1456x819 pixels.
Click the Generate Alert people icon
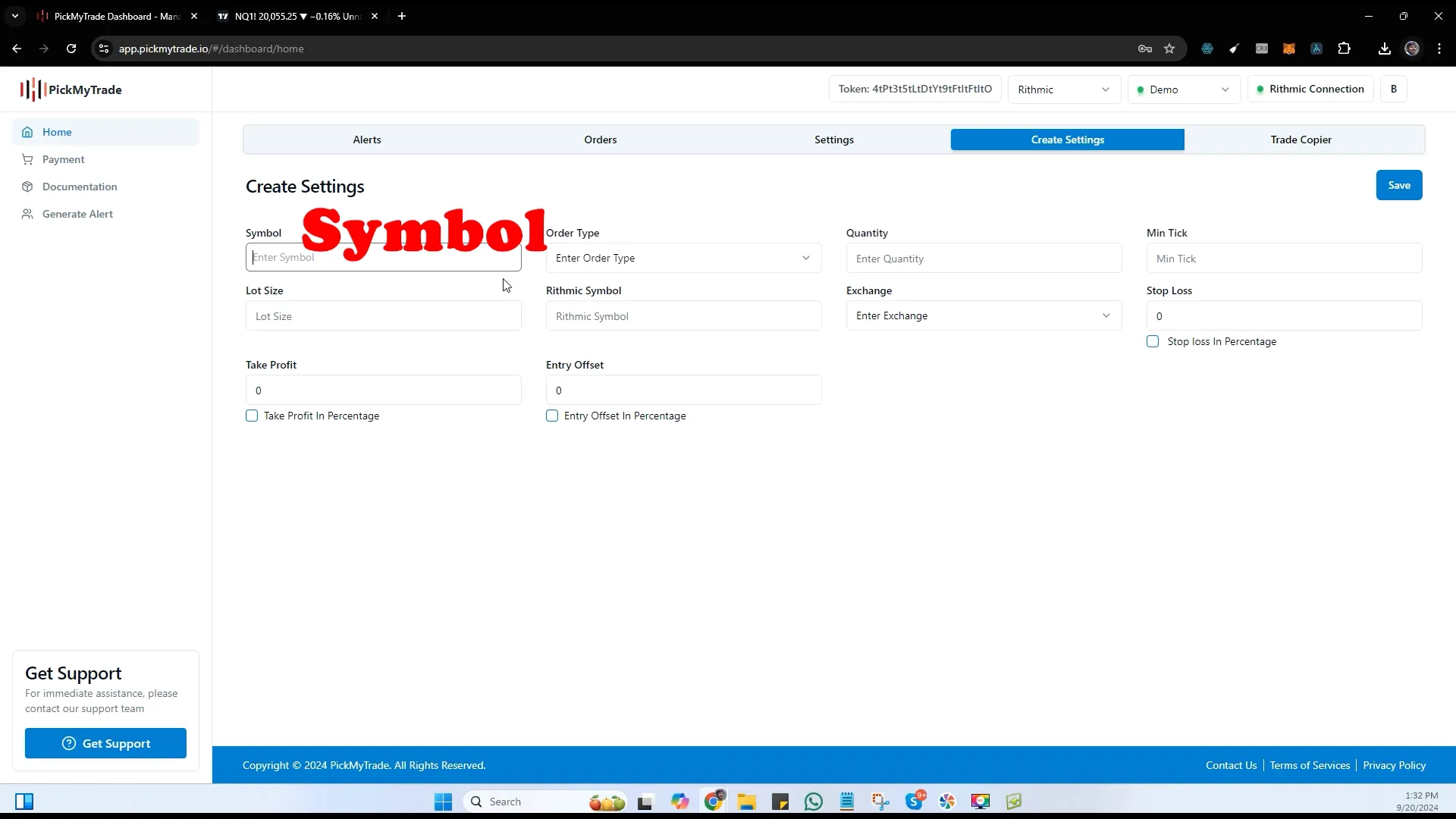27,214
